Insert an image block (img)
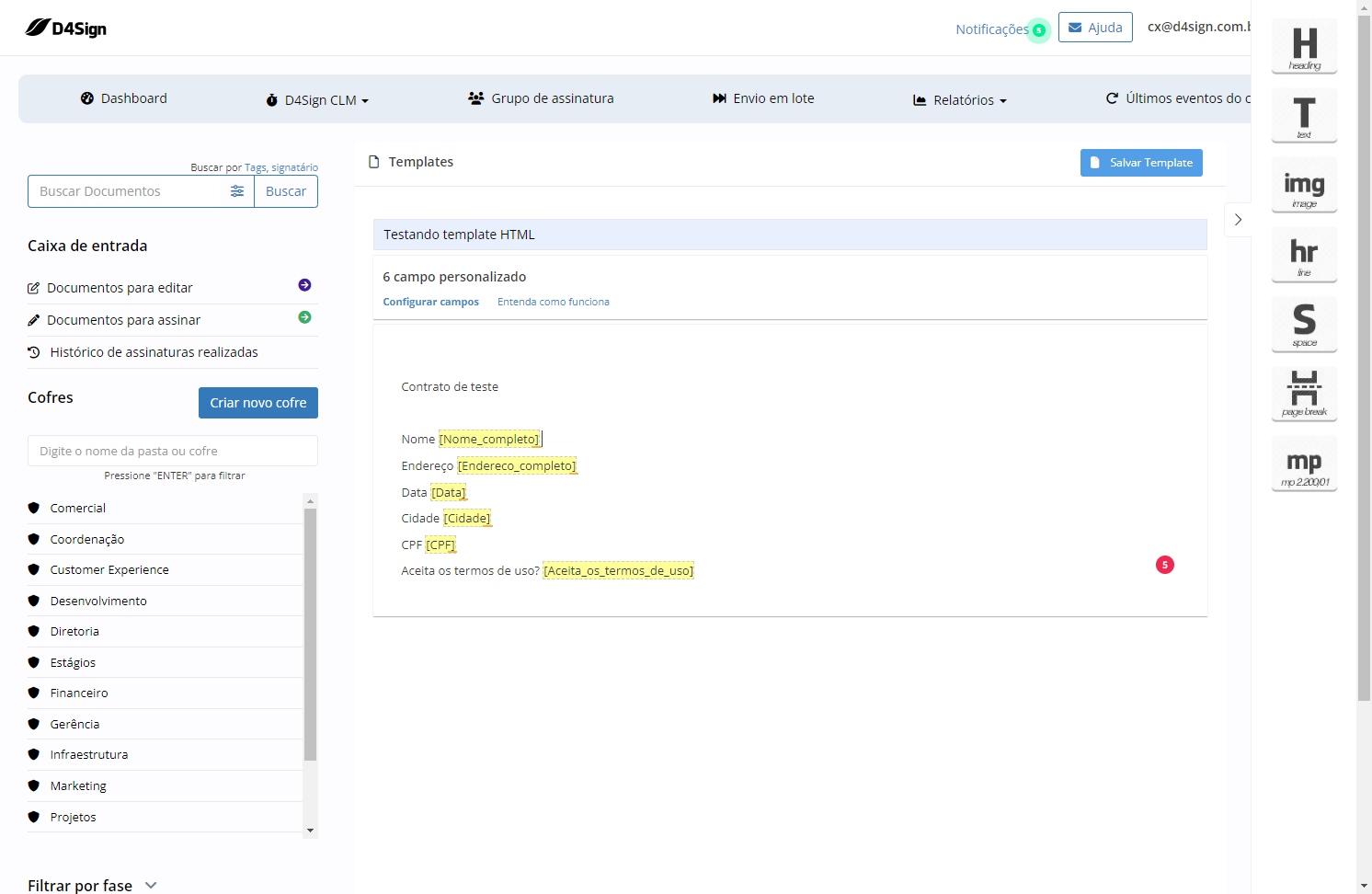This screenshot has width=1372, height=894. click(1304, 185)
